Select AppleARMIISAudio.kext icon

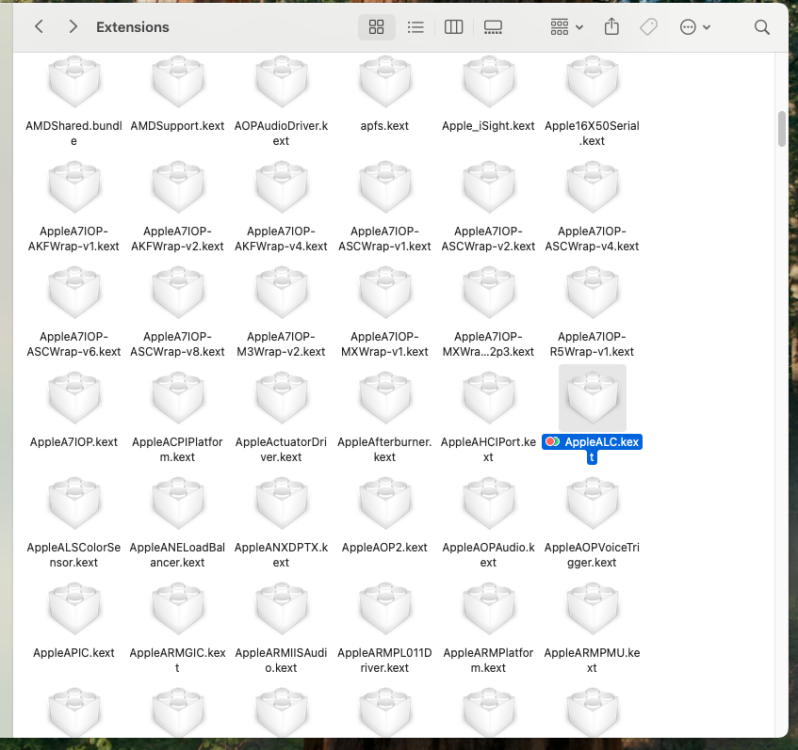pos(281,608)
